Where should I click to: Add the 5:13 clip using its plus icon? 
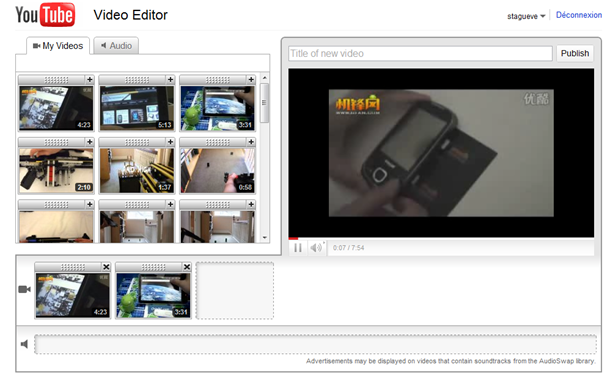pyautogui.click(x=170, y=80)
